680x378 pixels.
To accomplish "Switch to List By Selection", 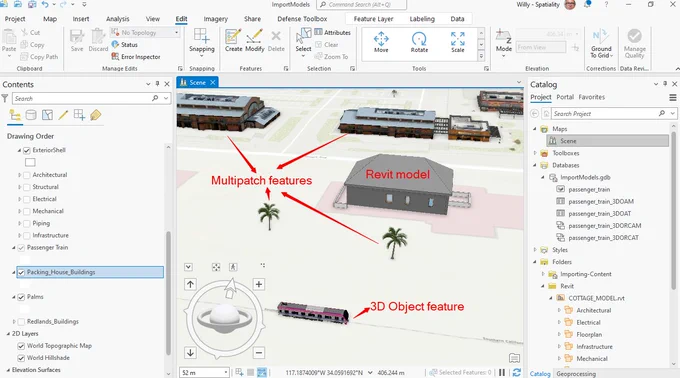I will click(47, 115).
